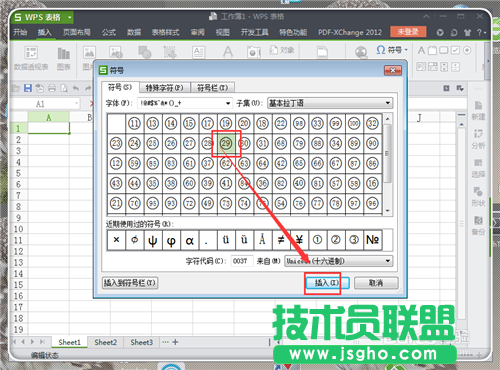500x370 pixels.
Task: Click the blue save disk icon
Action: pos(28,88)
